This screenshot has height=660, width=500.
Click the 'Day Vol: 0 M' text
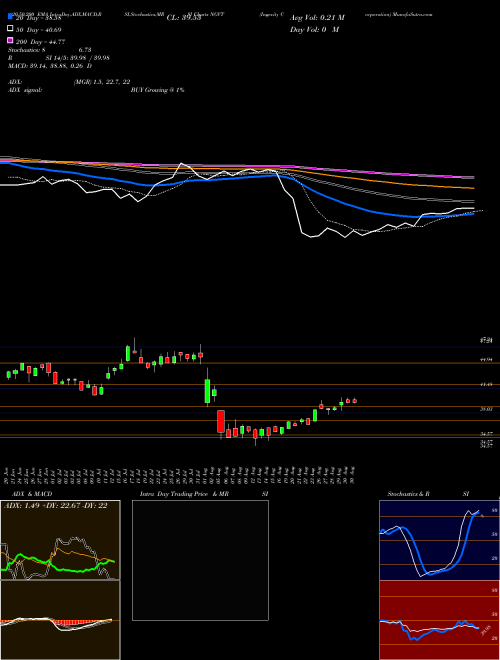314,29
